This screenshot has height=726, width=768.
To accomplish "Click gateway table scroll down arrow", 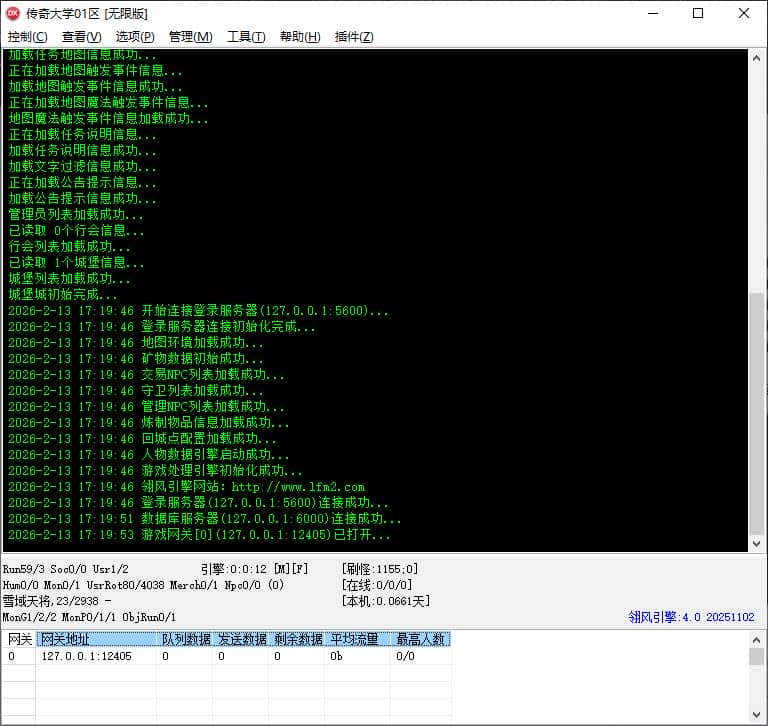I will (756, 715).
